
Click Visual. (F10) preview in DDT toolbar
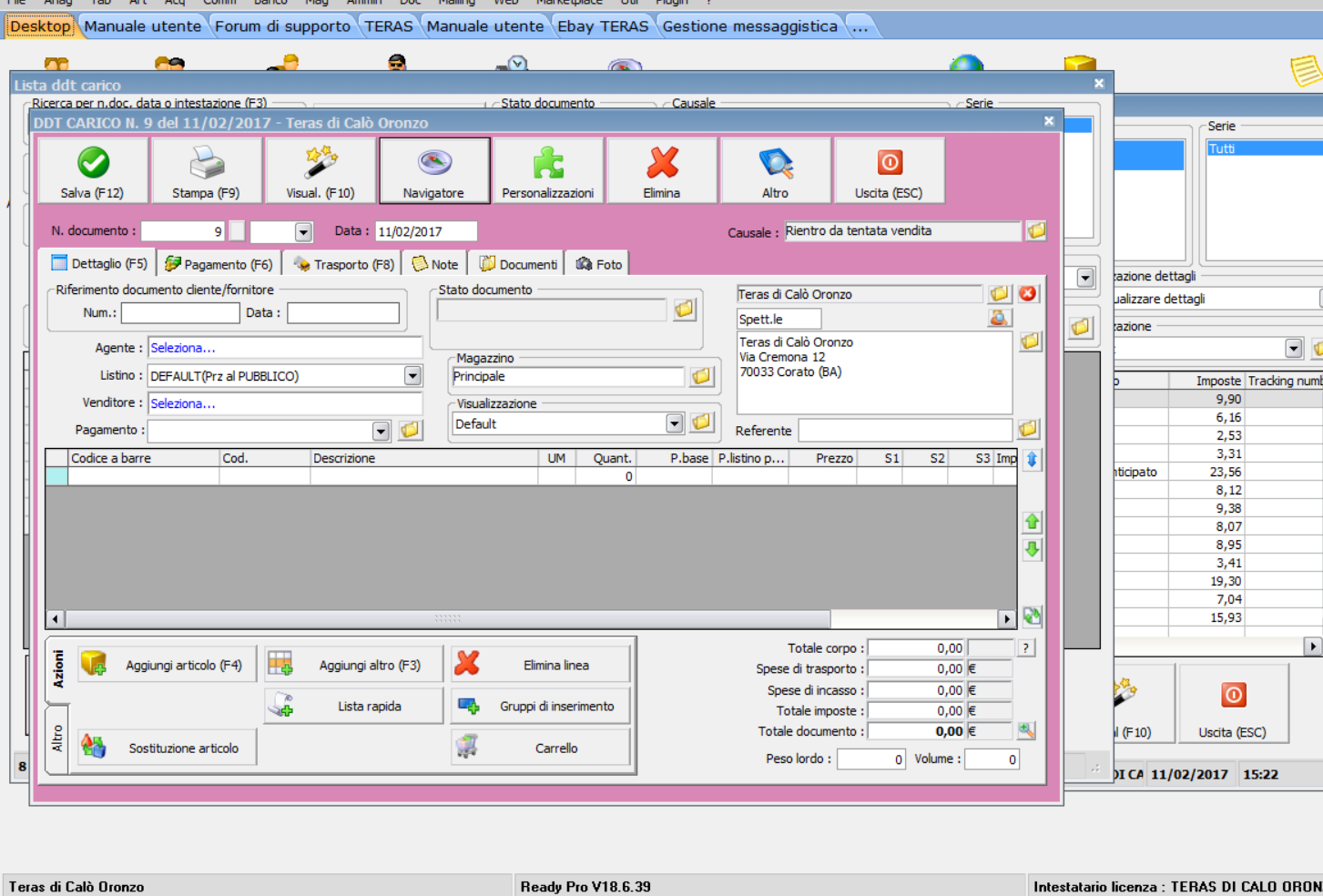point(321,170)
